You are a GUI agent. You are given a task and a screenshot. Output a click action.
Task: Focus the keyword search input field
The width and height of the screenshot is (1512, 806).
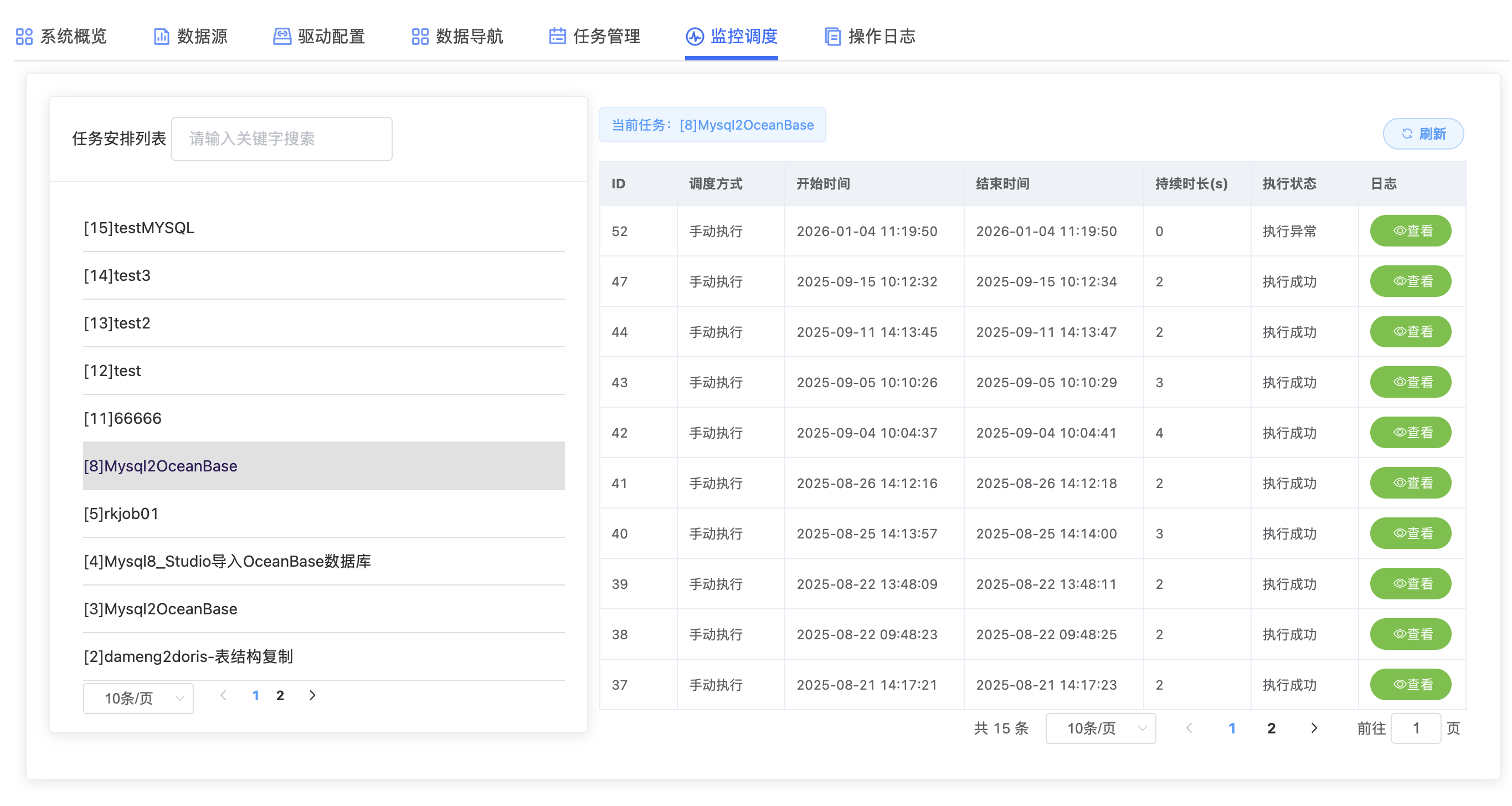tap(282, 138)
